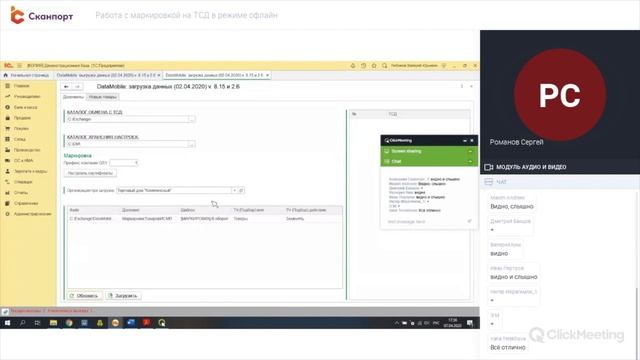
Task: Click the Документ column header in table
Action: (149, 210)
